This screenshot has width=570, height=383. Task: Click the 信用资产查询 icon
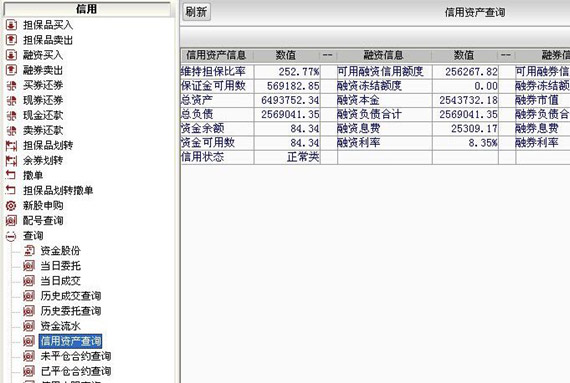(29, 341)
